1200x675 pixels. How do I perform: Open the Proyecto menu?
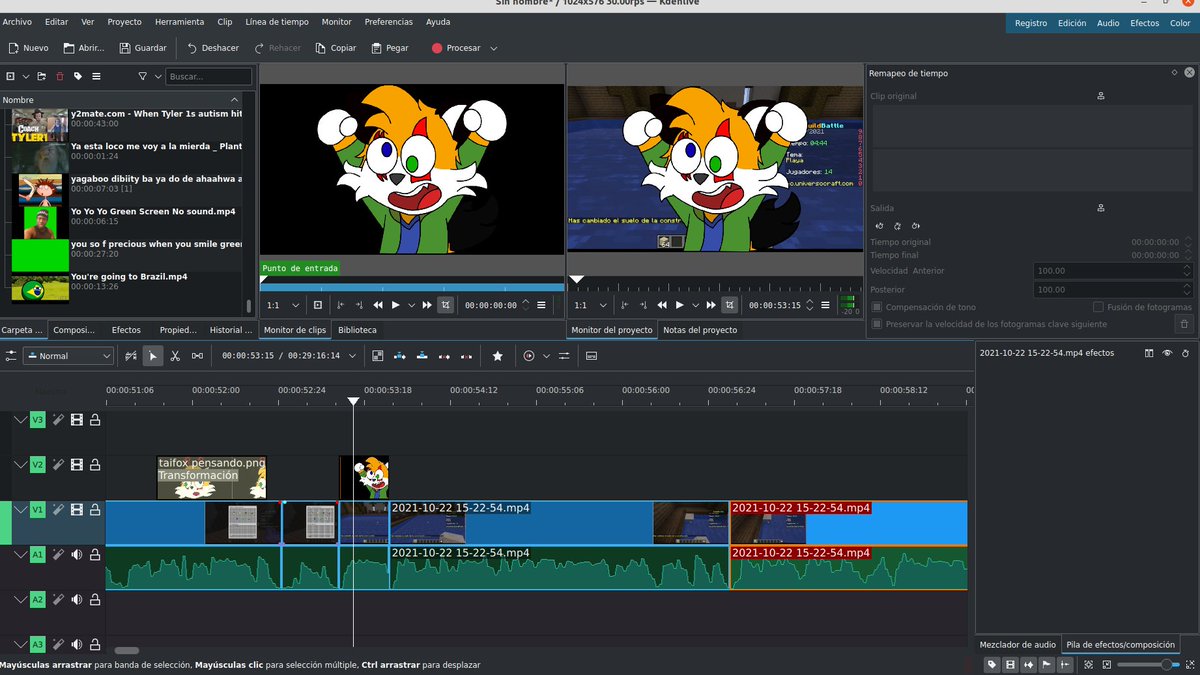click(x=124, y=21)
